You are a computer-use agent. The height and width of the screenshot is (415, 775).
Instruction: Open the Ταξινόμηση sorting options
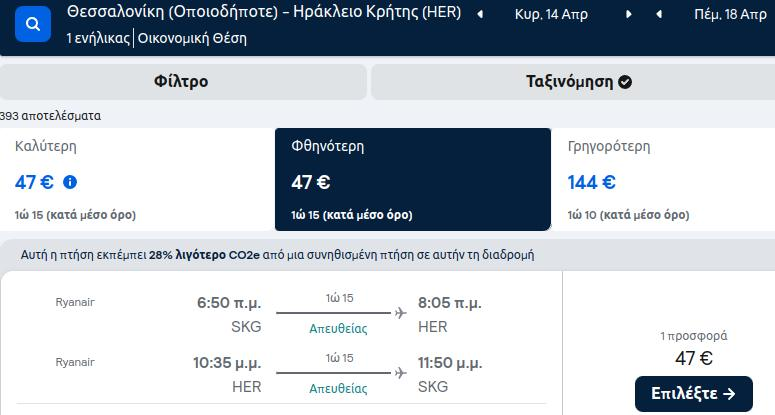click(x=573, y=82)
